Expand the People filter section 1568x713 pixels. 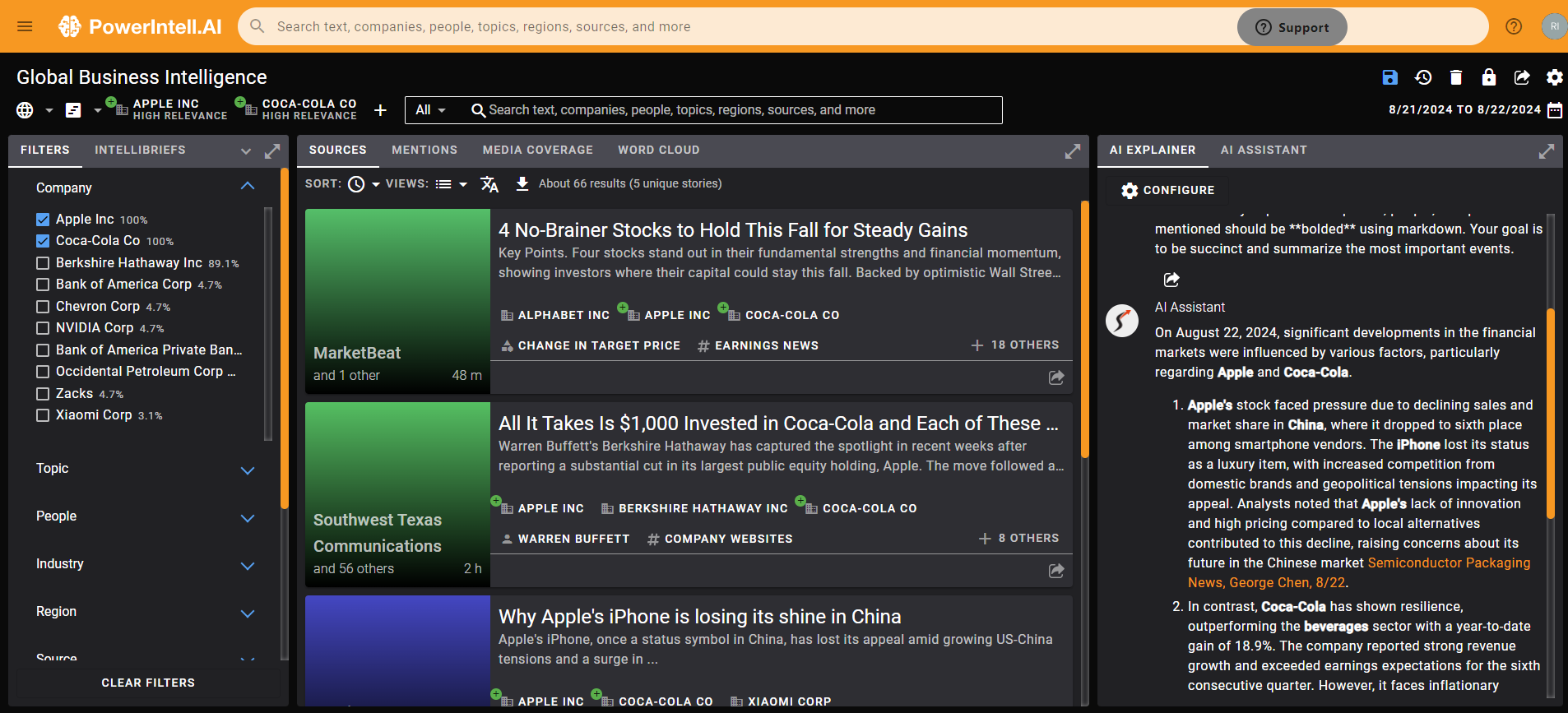[248, 518]
